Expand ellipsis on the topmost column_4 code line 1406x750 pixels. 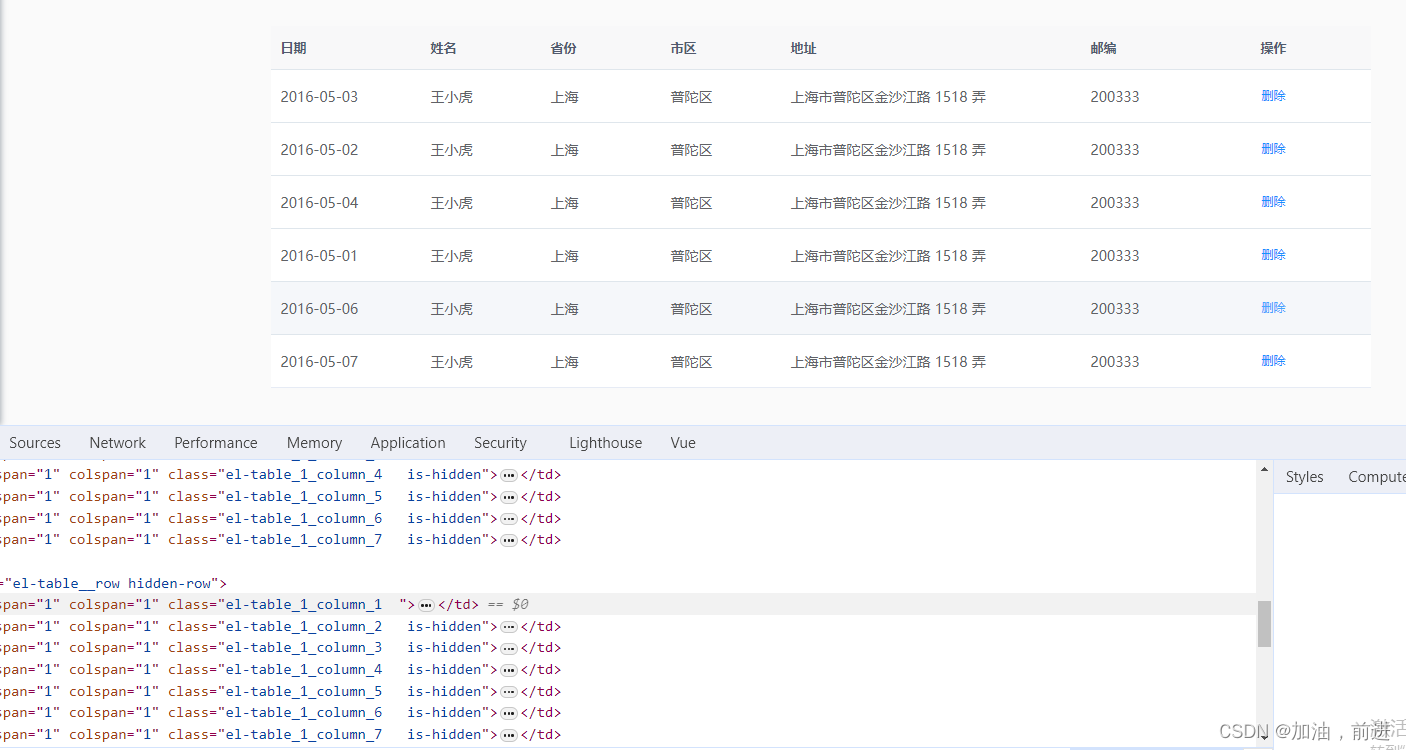tap(508, 475)
